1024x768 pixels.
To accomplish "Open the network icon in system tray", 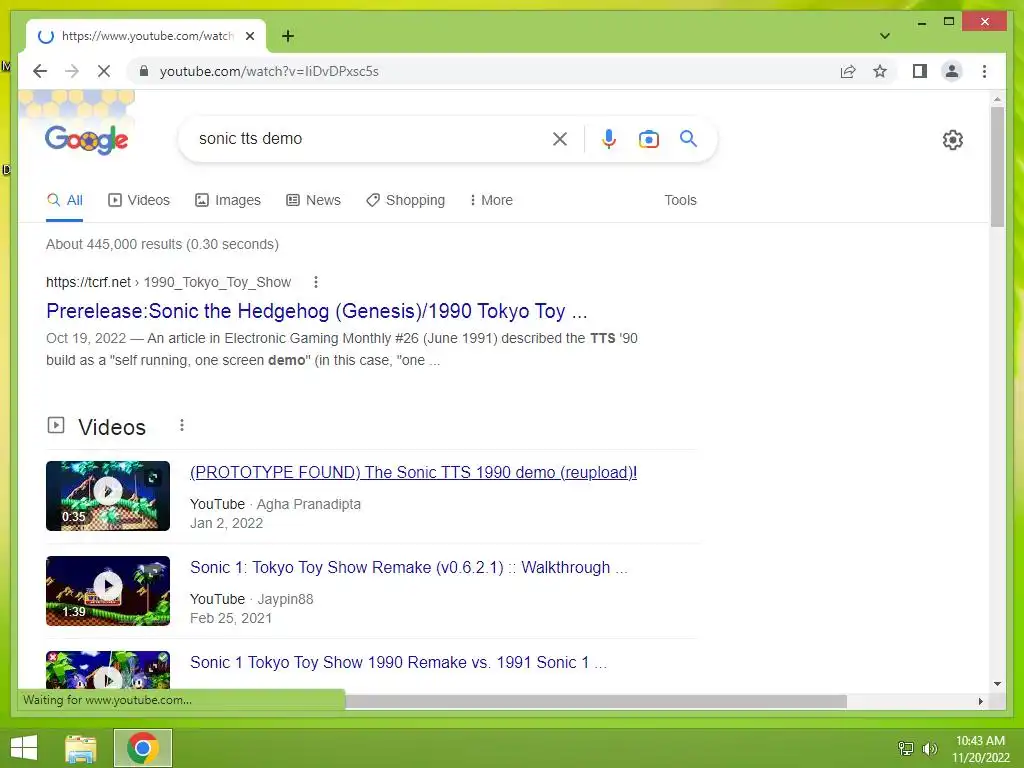I will 906,748.
